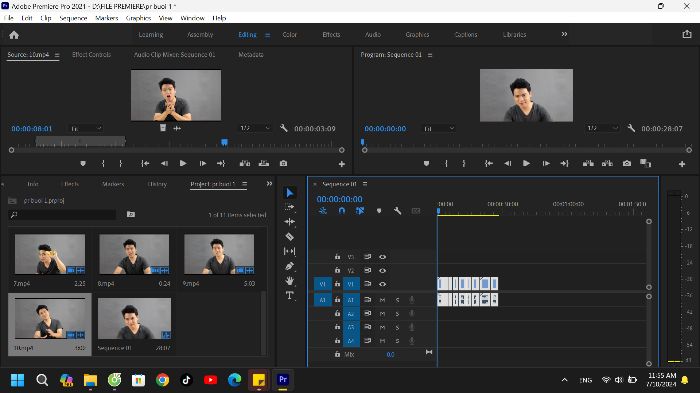Mute audio track A1

tap(383, 300)
